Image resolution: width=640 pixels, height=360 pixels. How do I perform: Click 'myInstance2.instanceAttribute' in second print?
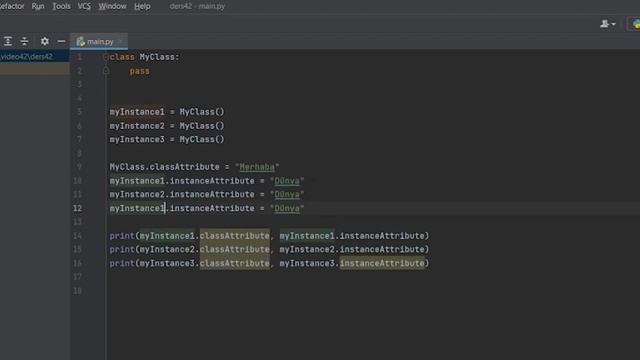coord(352,249)
